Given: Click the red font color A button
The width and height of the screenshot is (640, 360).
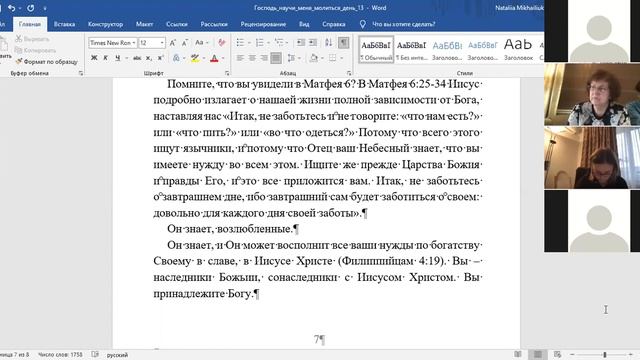Looking at the screenshot, I should pyautogui.click(x=214, y=58).
